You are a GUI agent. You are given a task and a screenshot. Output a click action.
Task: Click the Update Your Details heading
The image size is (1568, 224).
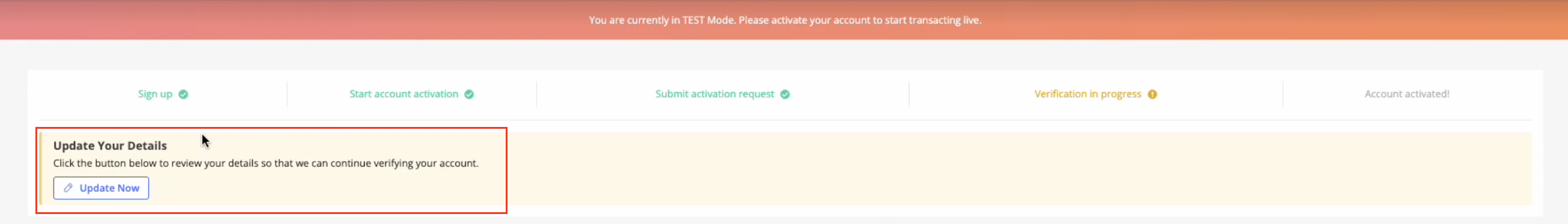point(110,146)
